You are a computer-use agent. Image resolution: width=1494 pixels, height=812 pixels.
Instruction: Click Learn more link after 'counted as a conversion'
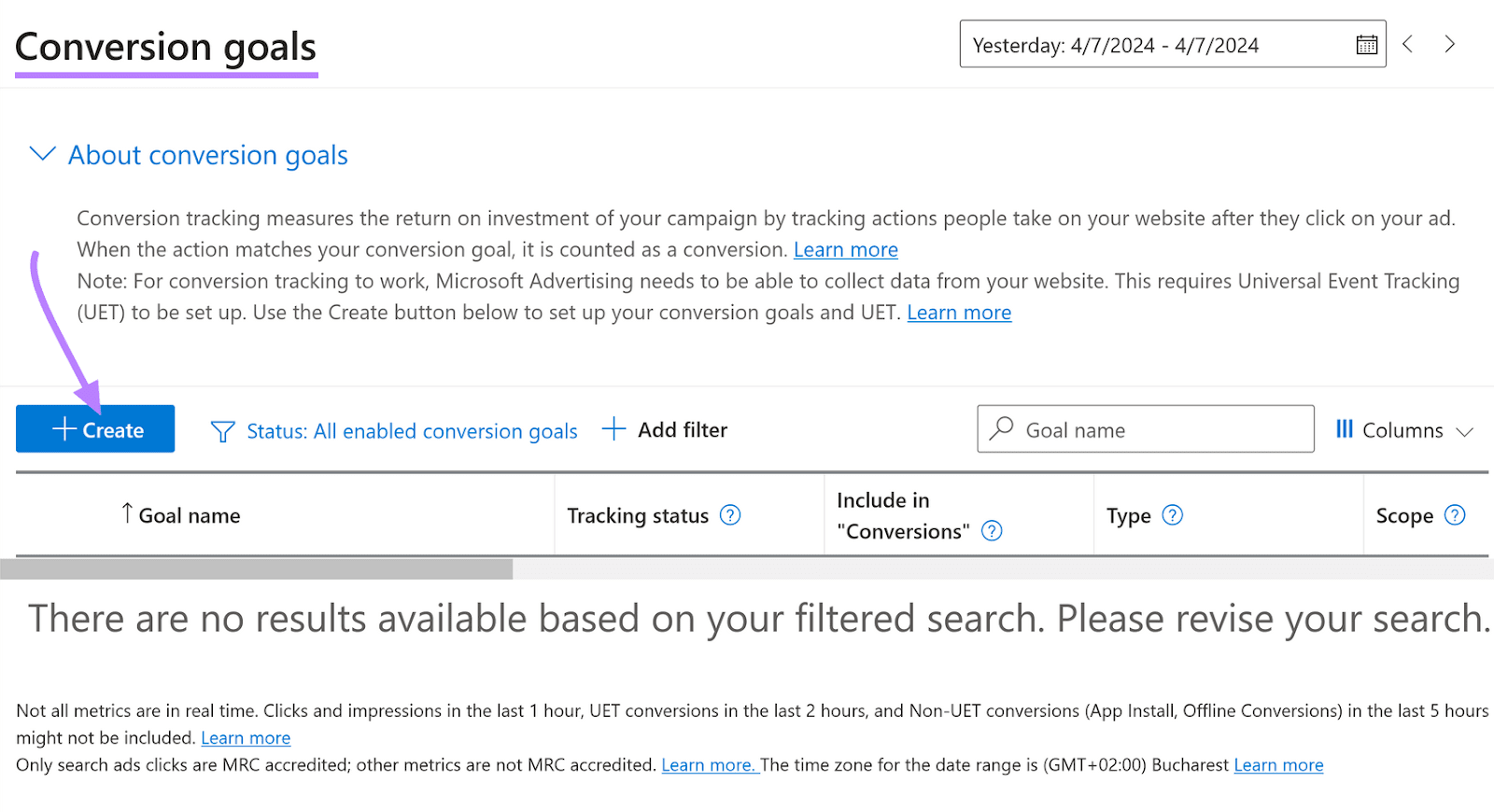[x=845, y=250]
